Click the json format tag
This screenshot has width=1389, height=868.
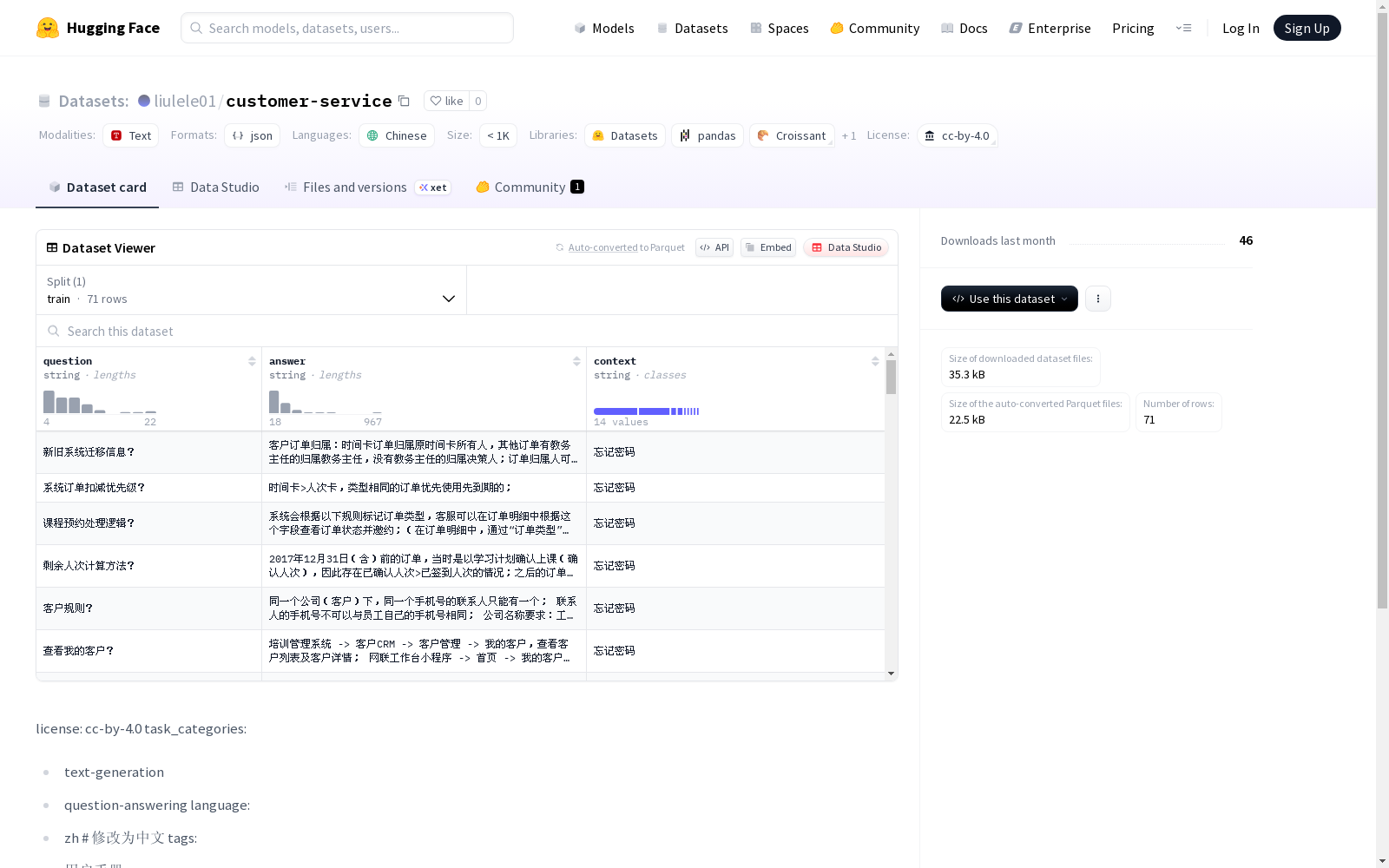click(252, 135)
